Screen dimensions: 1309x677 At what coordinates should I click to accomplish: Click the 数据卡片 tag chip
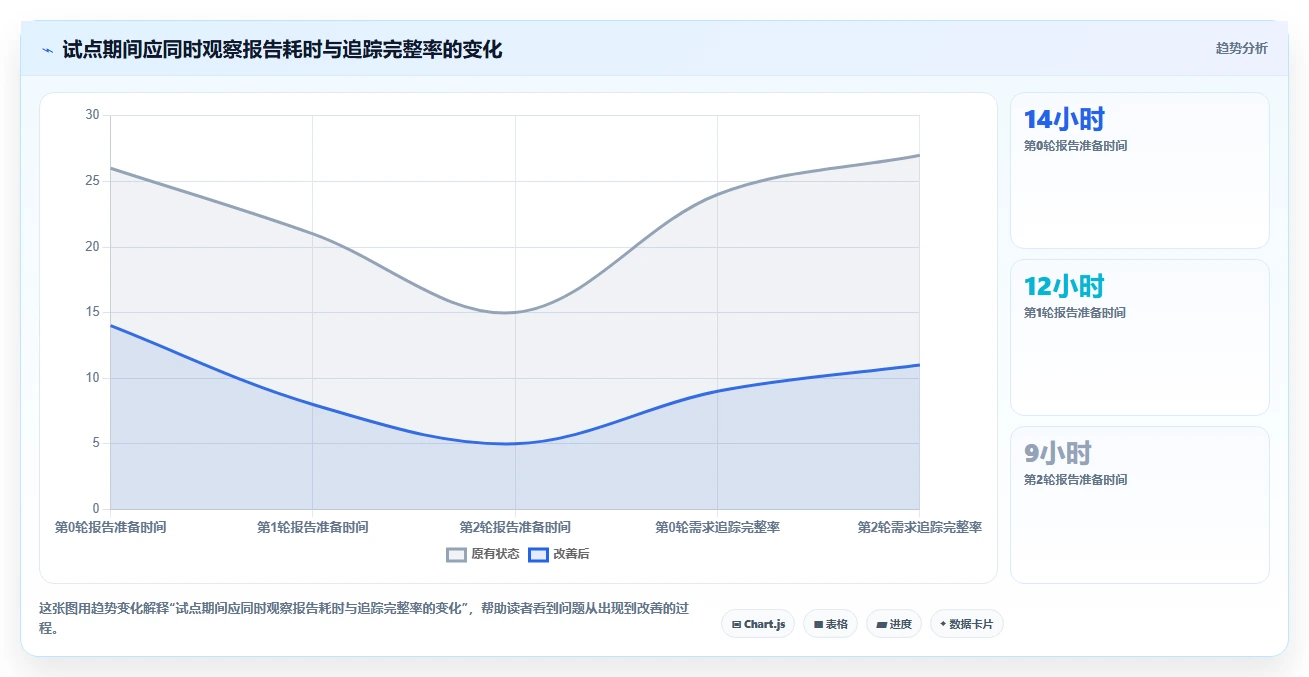click(967, 624)
